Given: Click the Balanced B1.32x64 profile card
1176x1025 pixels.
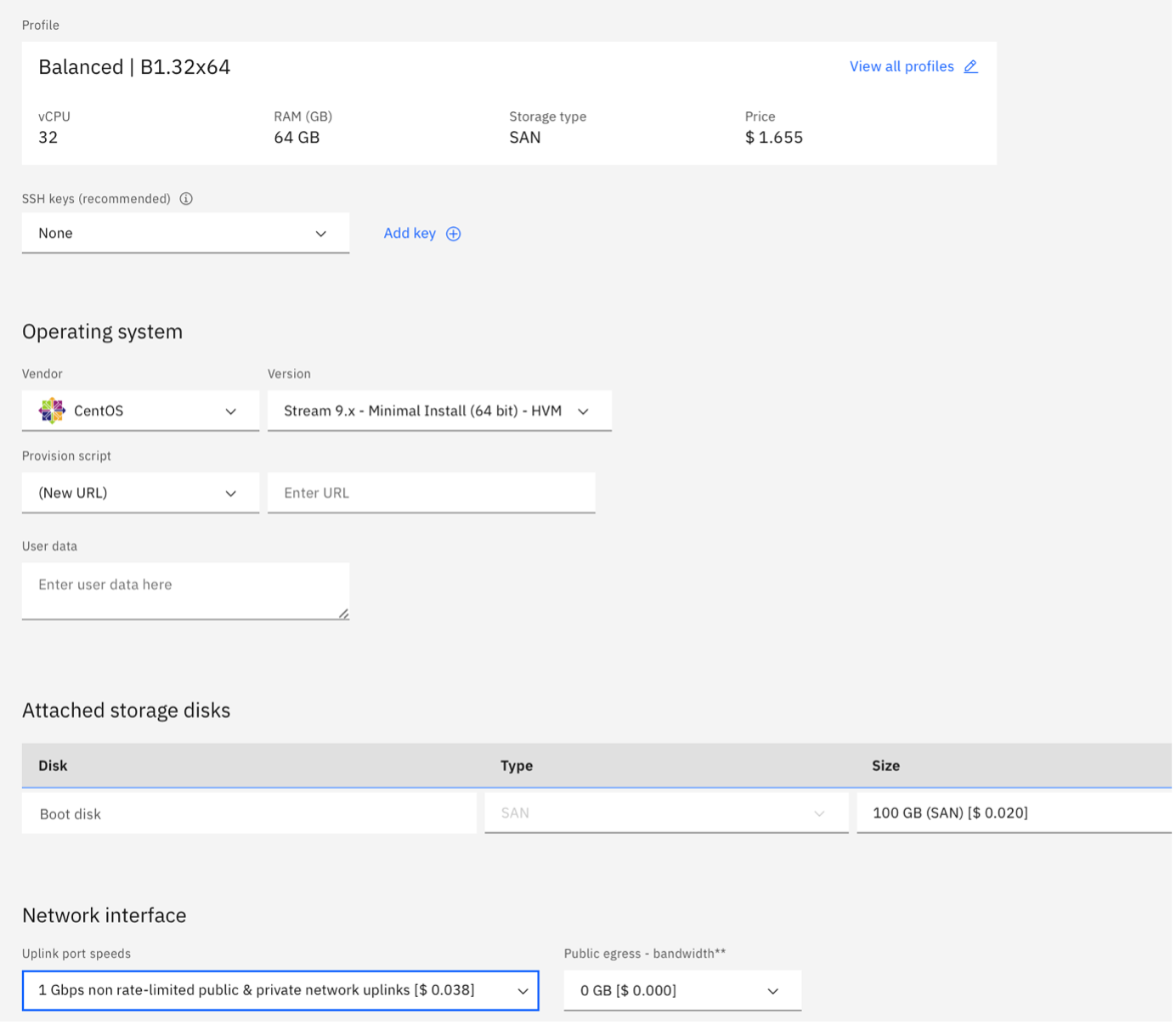Looking at the screenshot, I should pos(508,102).
